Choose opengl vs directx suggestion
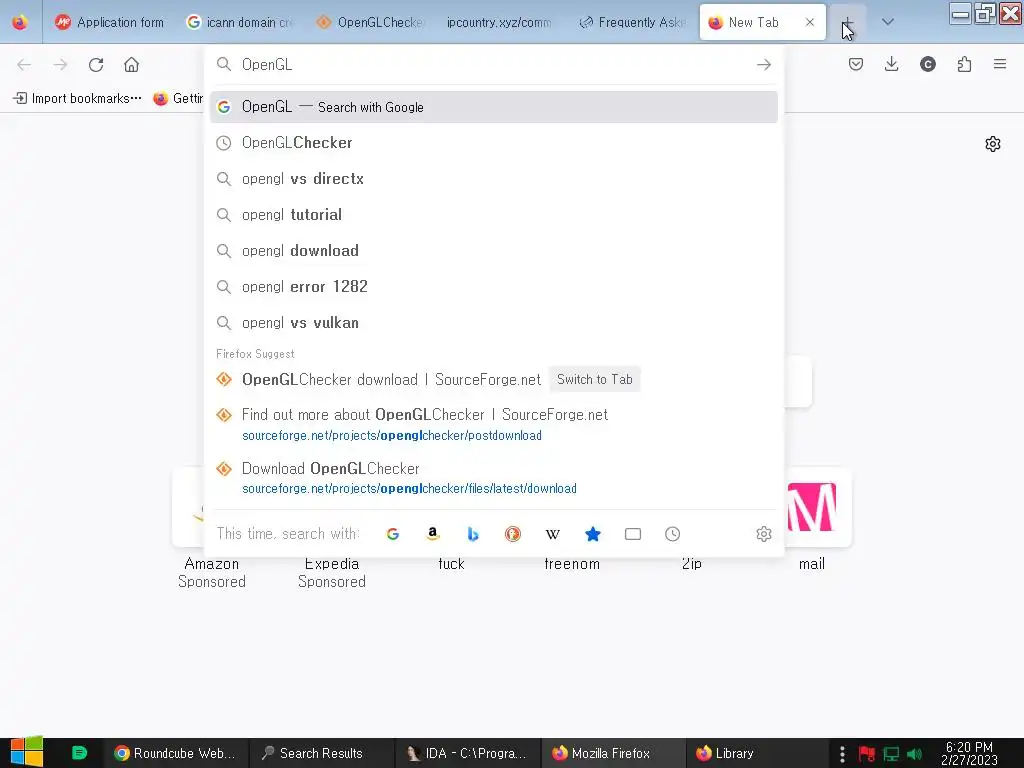 point(494,179)
